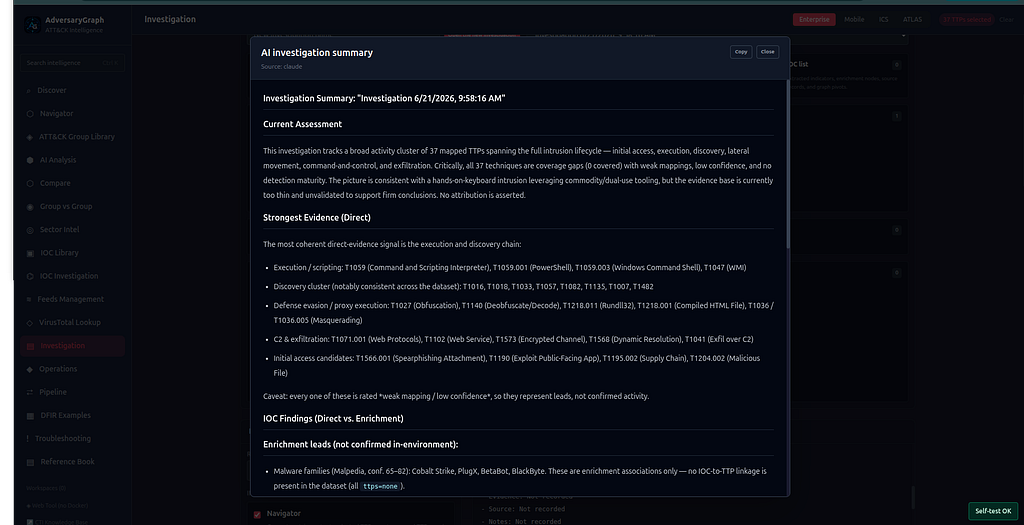
Task: Click the 'Execution / scripting' bullet line
Action: 510,268
